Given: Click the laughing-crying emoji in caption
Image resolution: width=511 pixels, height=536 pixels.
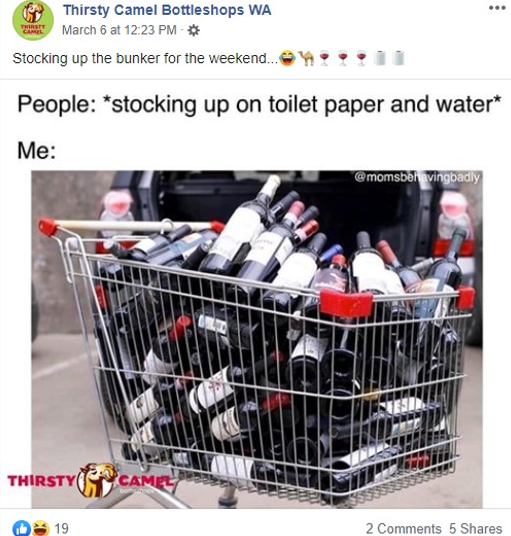Looking at the screenshot, I should 287,58.
